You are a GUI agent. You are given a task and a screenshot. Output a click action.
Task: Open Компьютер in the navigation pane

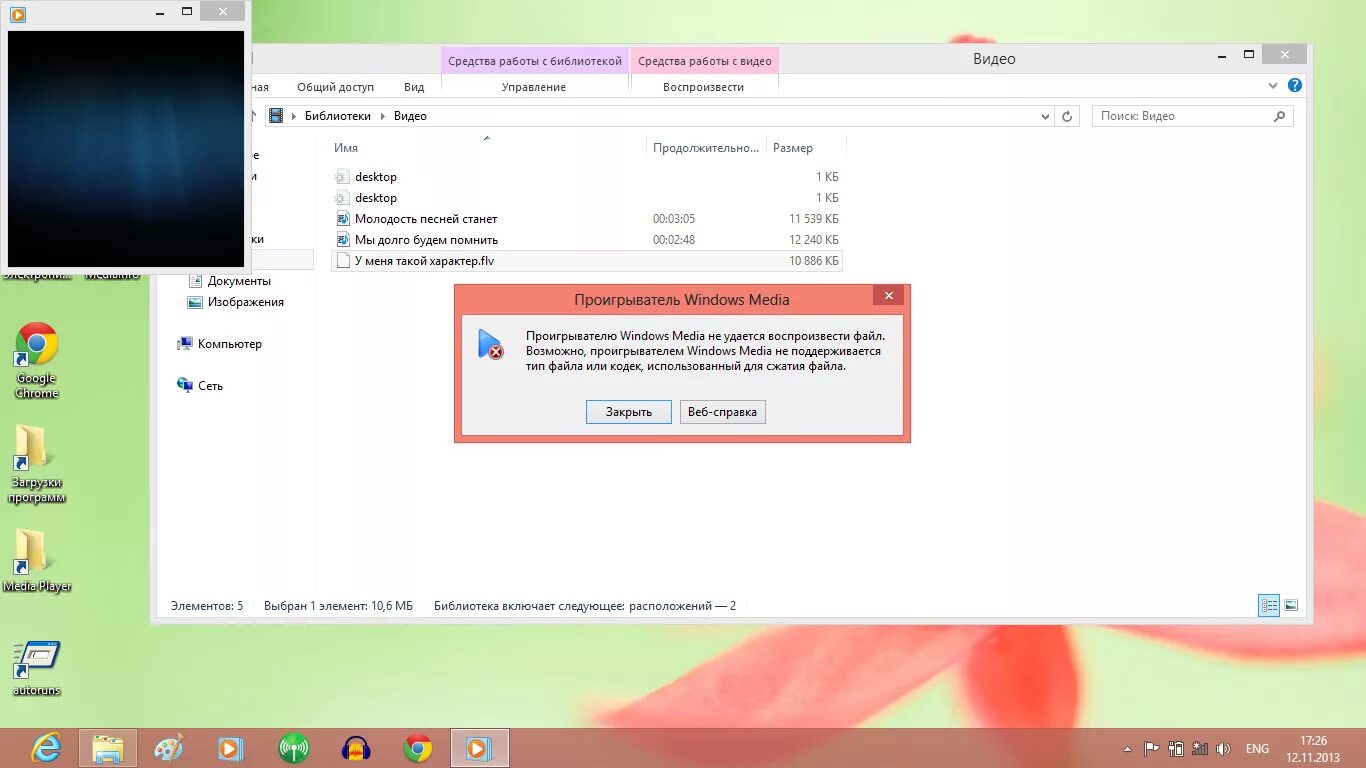229,344
